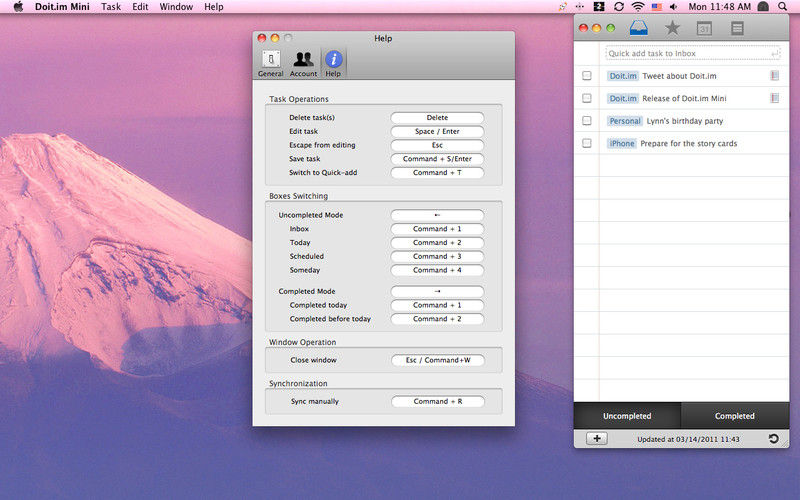Open the Window menu in menu bar
This screenshot has width=800, height=500.
tap(176, 7)
